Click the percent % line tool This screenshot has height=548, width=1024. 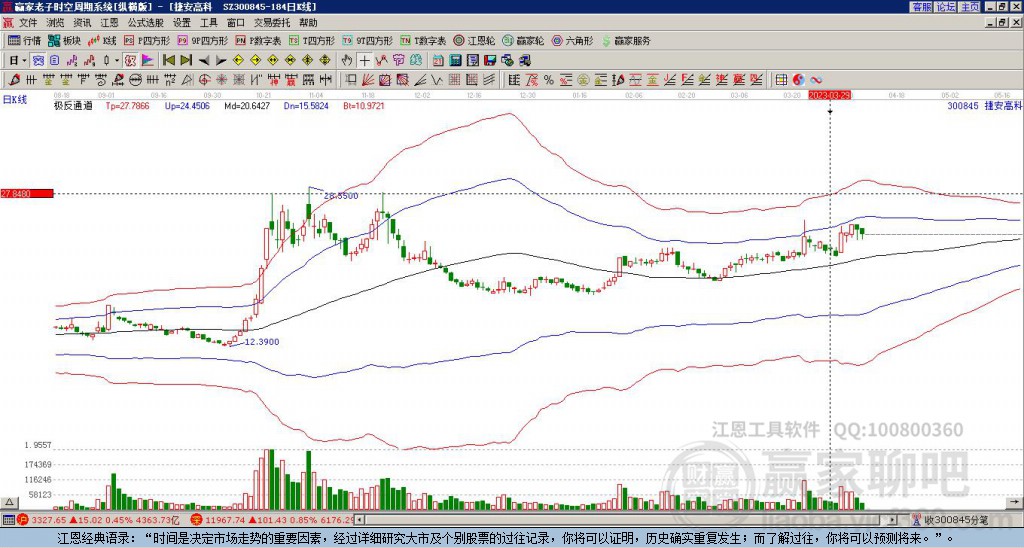coord(549,80)
